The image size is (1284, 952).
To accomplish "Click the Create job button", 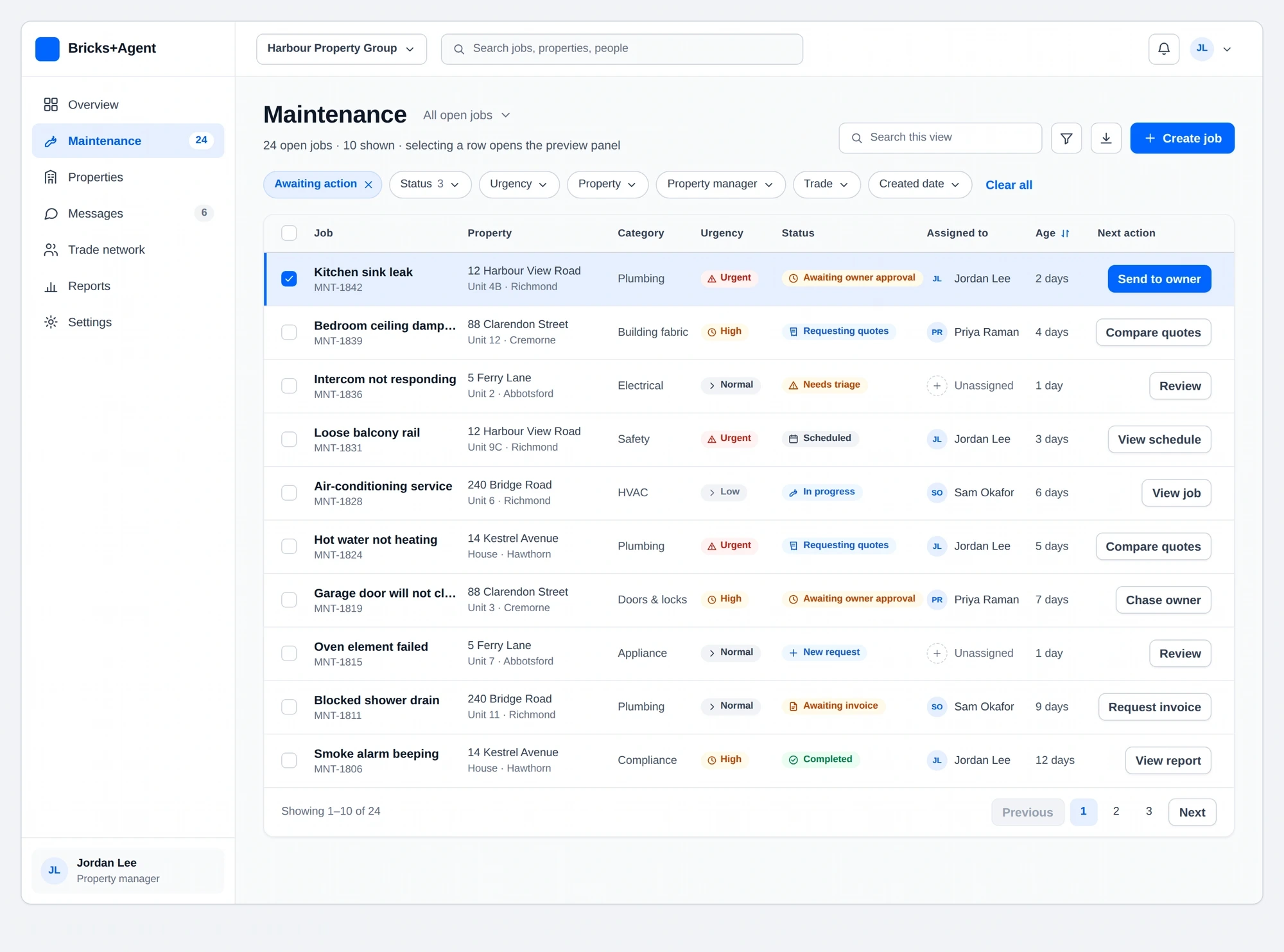I will [1182, 138].
